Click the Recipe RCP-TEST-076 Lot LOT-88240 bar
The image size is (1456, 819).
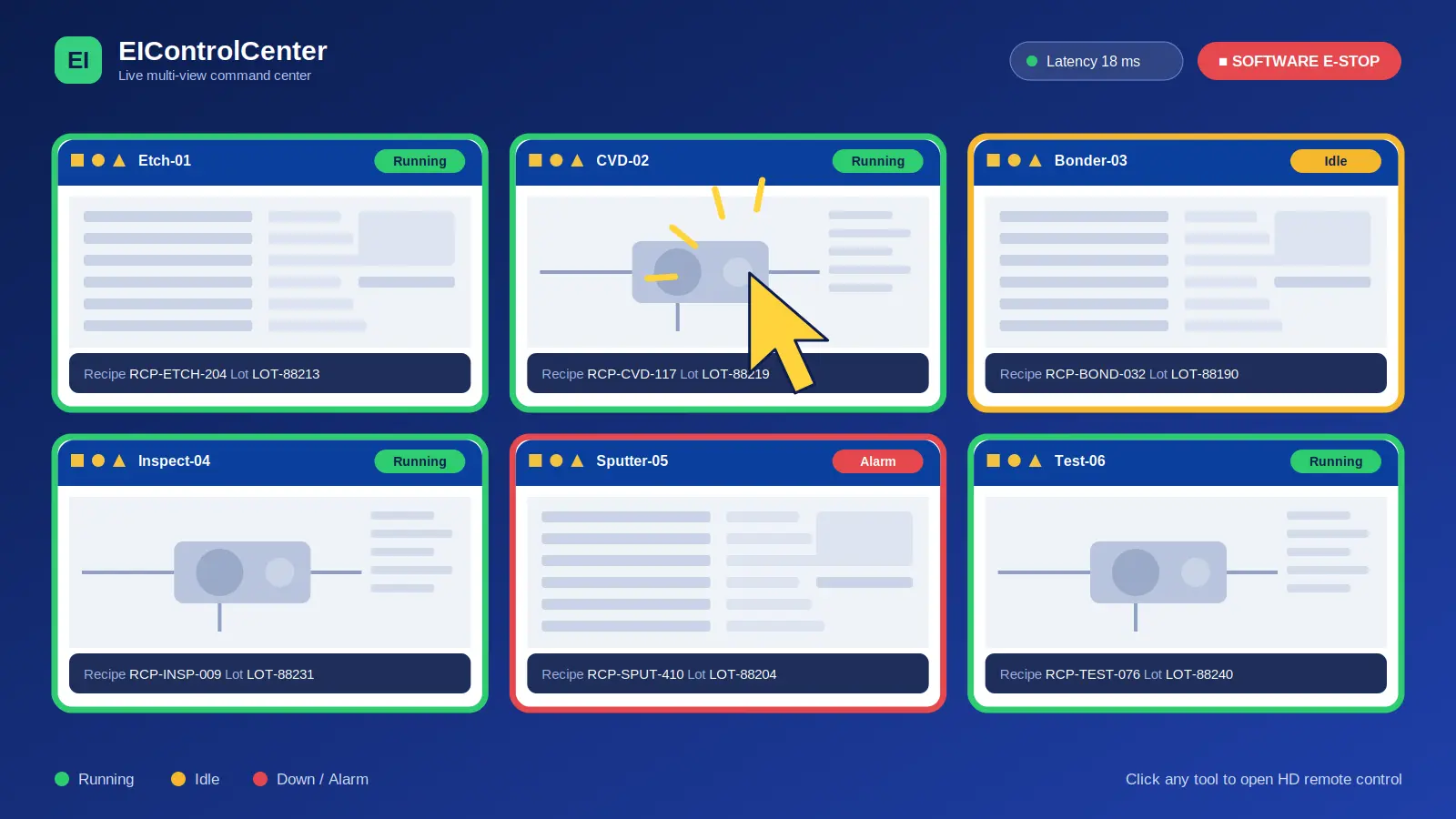(x=1186, y=673)
